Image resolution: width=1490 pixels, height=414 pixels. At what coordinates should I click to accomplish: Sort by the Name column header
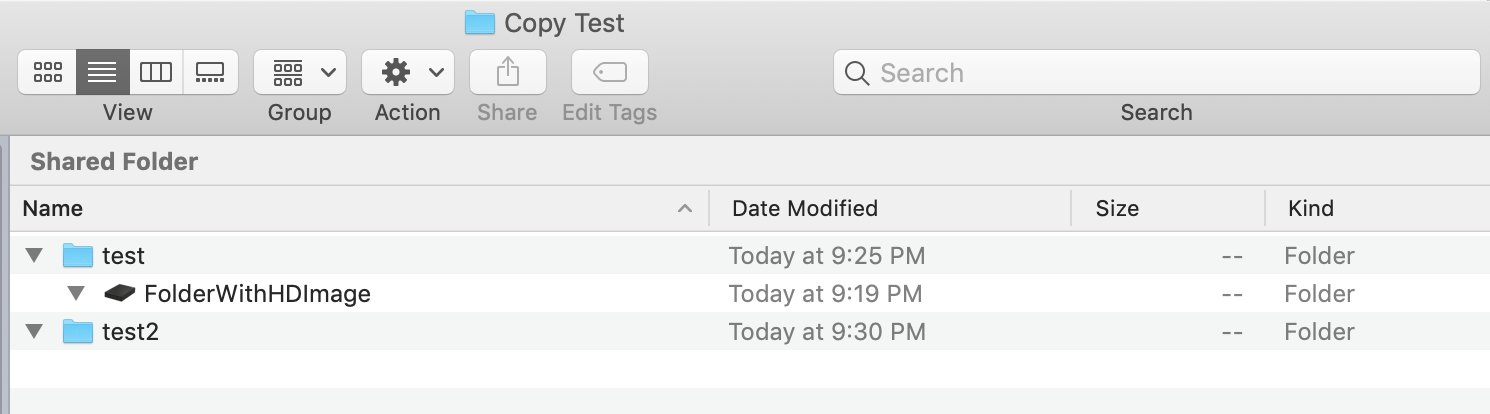tap(359, 208)
